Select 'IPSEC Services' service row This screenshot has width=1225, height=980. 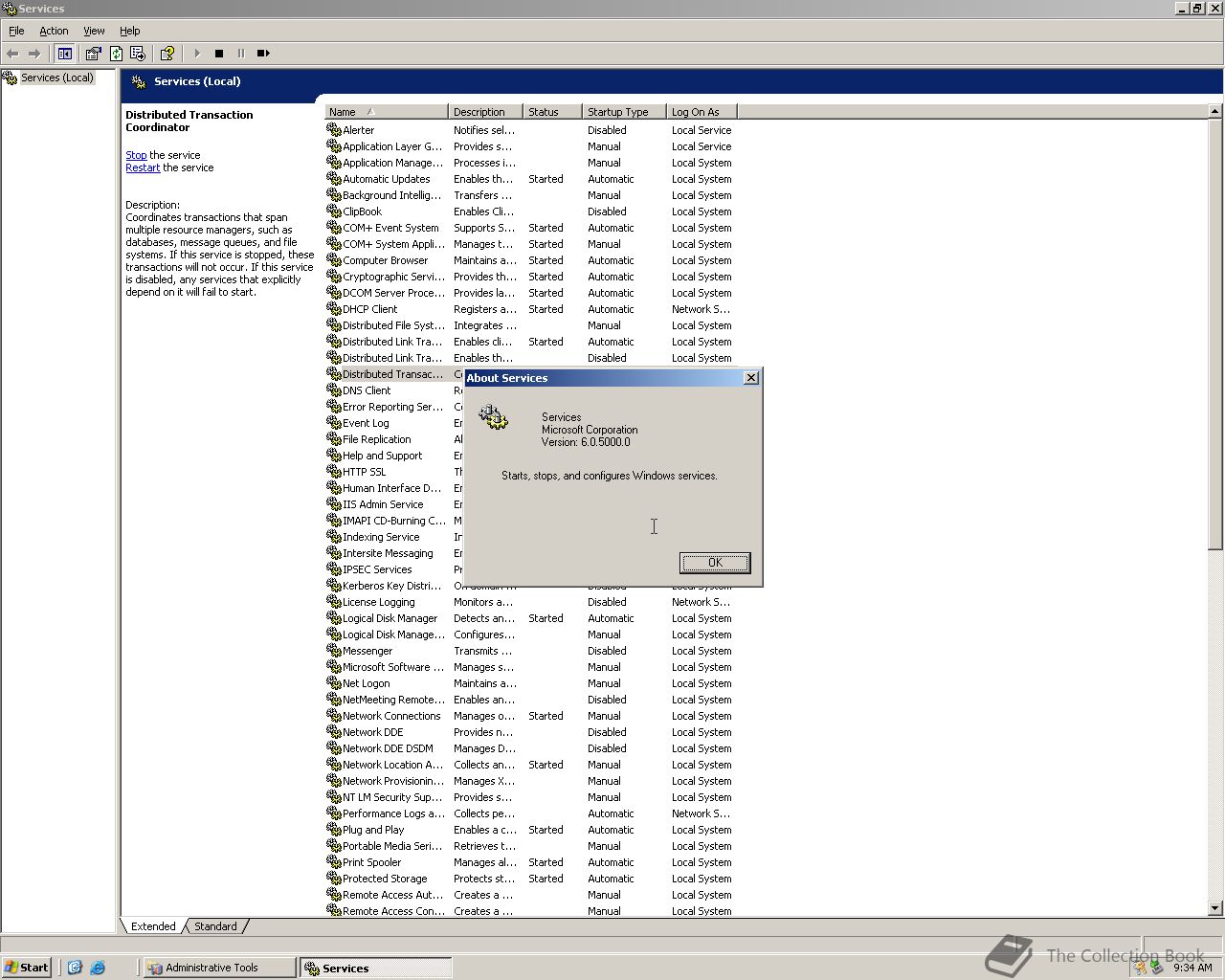[x=394, y=569]
